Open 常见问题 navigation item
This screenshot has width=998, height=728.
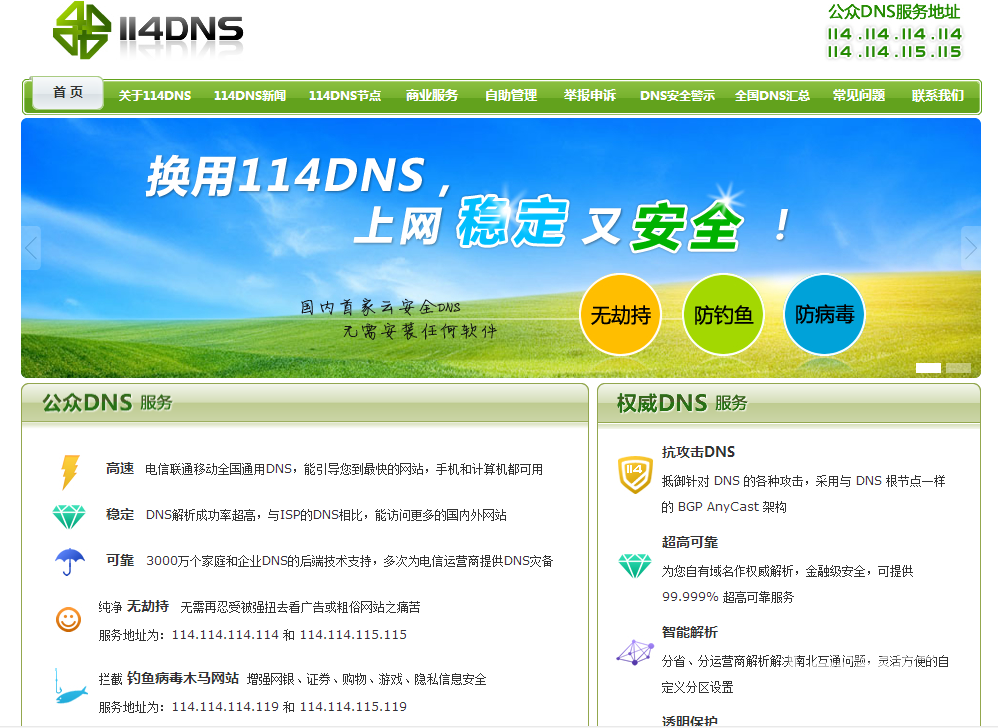coord(859,95)
